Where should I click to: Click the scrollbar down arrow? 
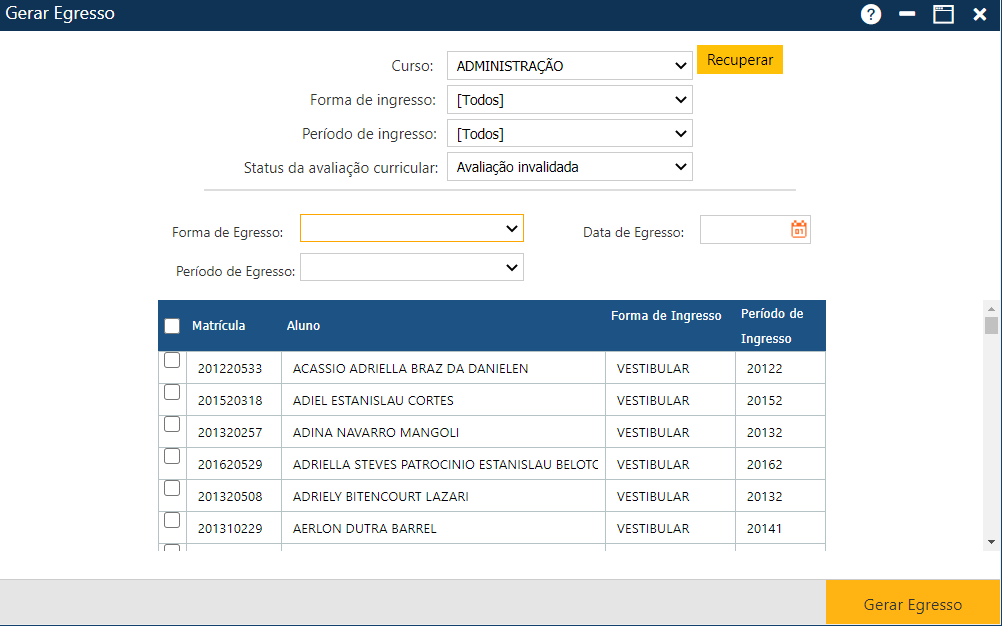click(x=991, y=541)
